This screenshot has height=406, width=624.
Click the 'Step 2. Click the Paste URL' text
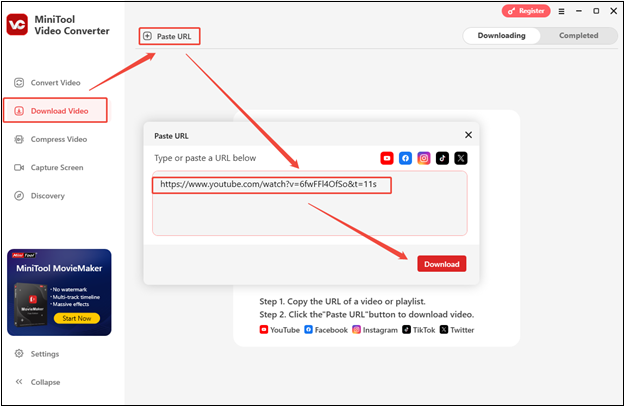pos(367,314)
